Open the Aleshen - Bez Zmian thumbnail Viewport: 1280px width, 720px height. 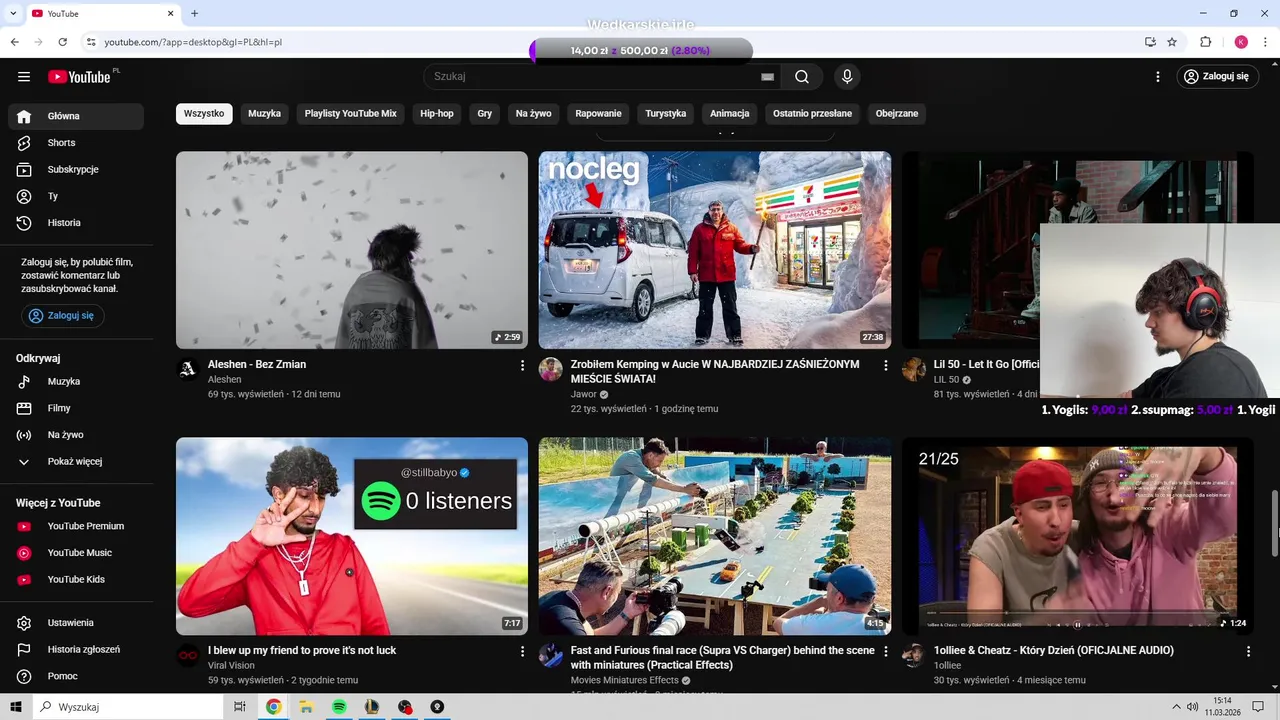tap(352, 250)
